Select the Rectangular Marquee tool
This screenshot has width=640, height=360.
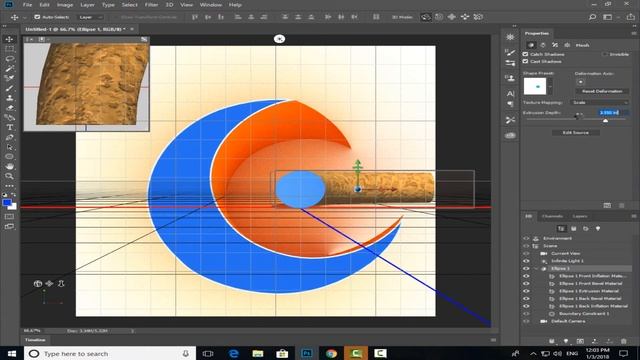click(x=9, y=49)
